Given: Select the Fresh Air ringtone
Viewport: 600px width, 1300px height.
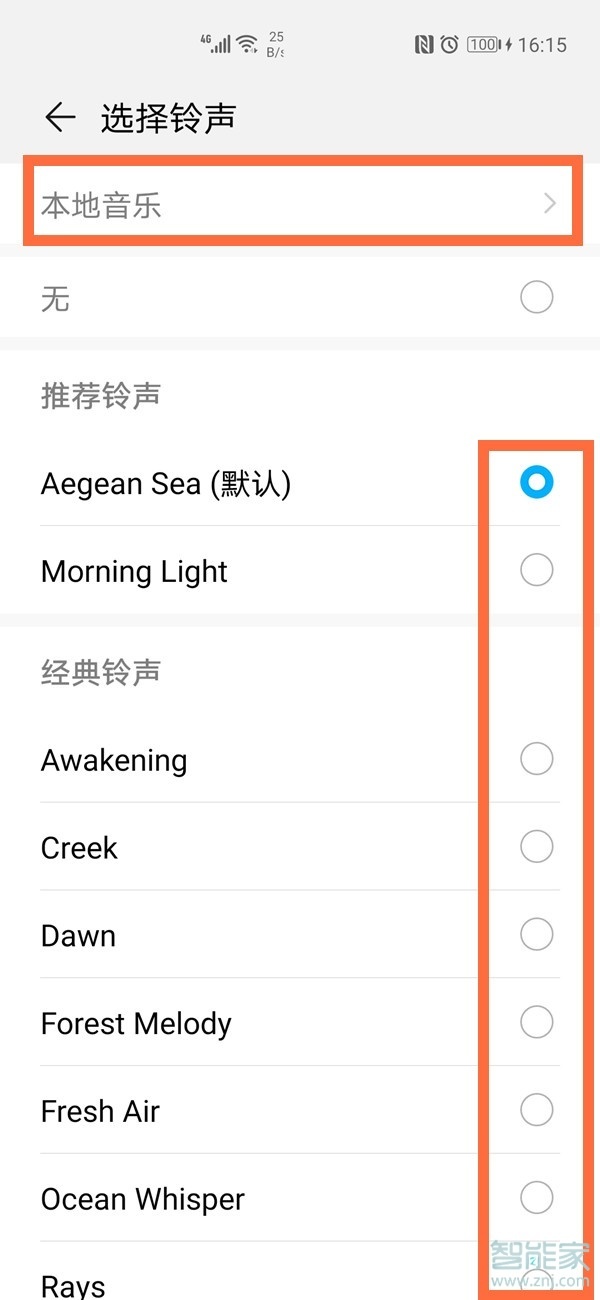Looking at the screenshot, I should (x=537, y=1110).
